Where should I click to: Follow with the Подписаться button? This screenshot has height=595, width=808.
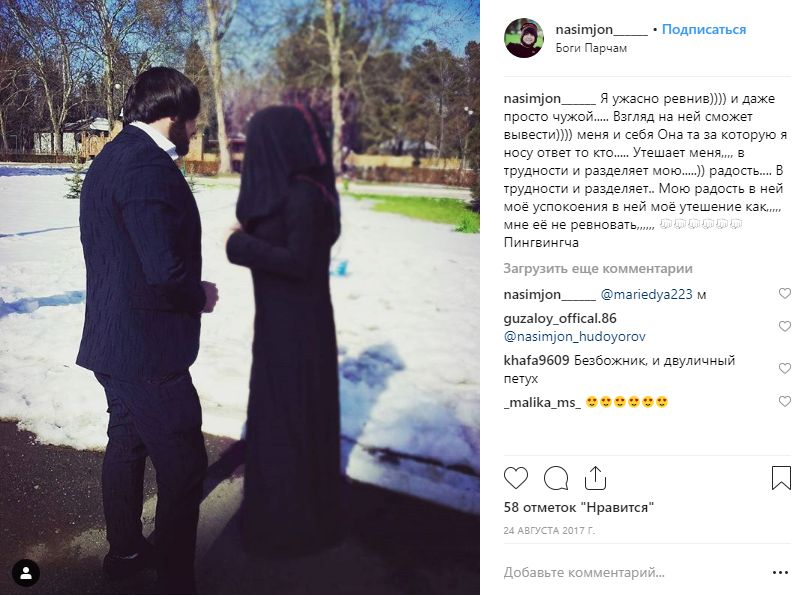pos(704,29)
